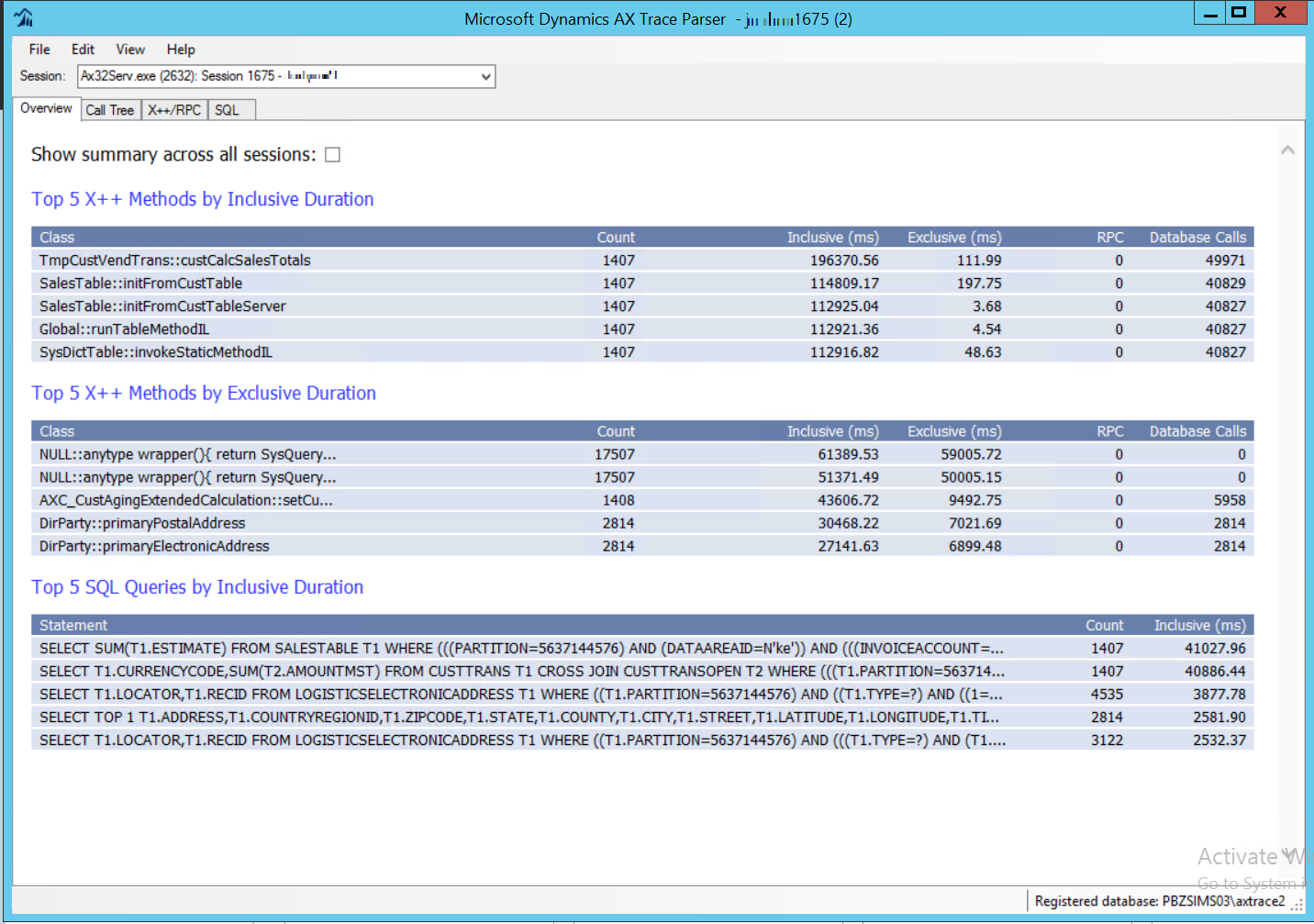Click the 50005.15 exclusive value
This screenshot has height=924, width=1314.
point(971,477)
